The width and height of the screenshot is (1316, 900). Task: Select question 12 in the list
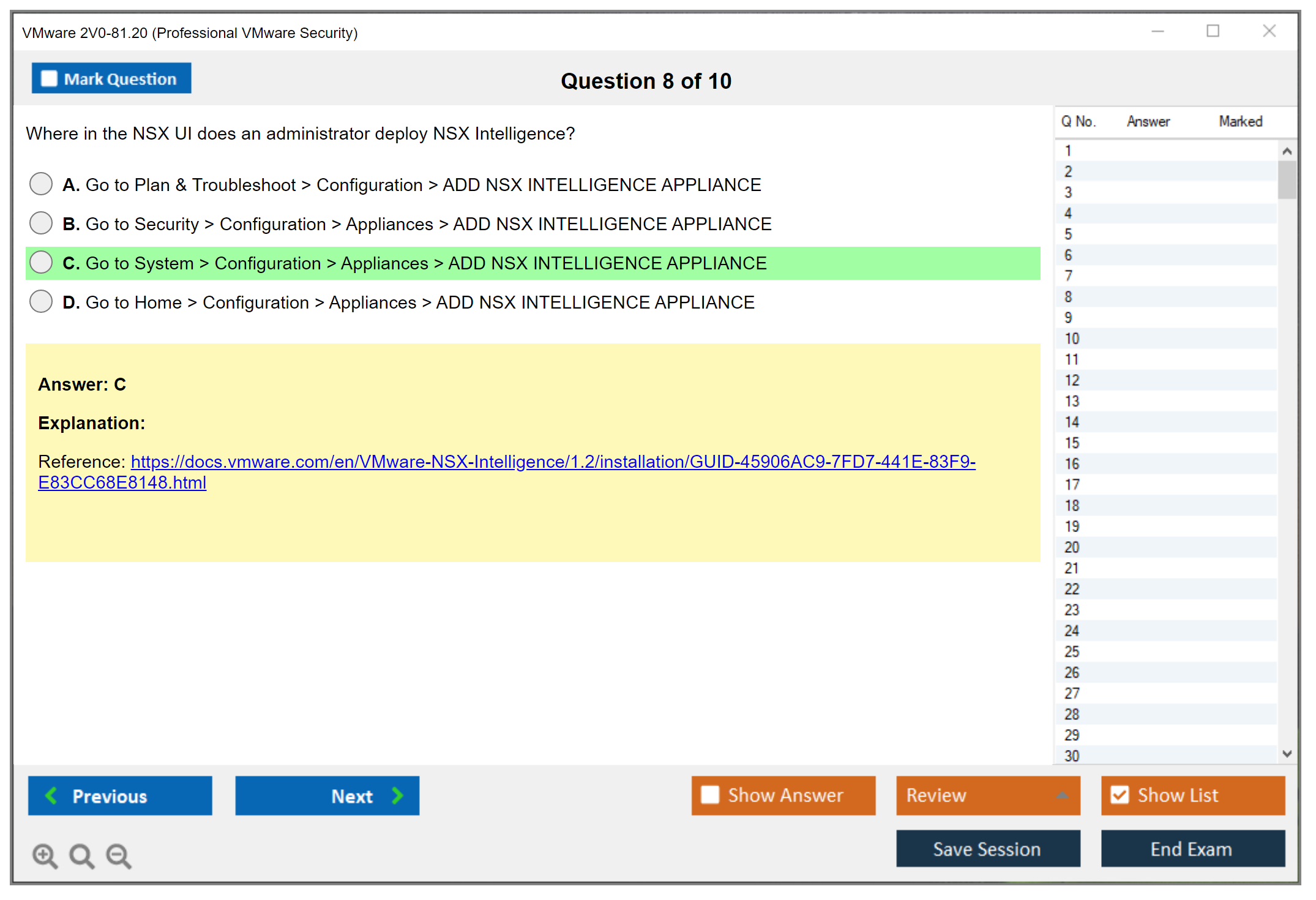click(1072, 380)
